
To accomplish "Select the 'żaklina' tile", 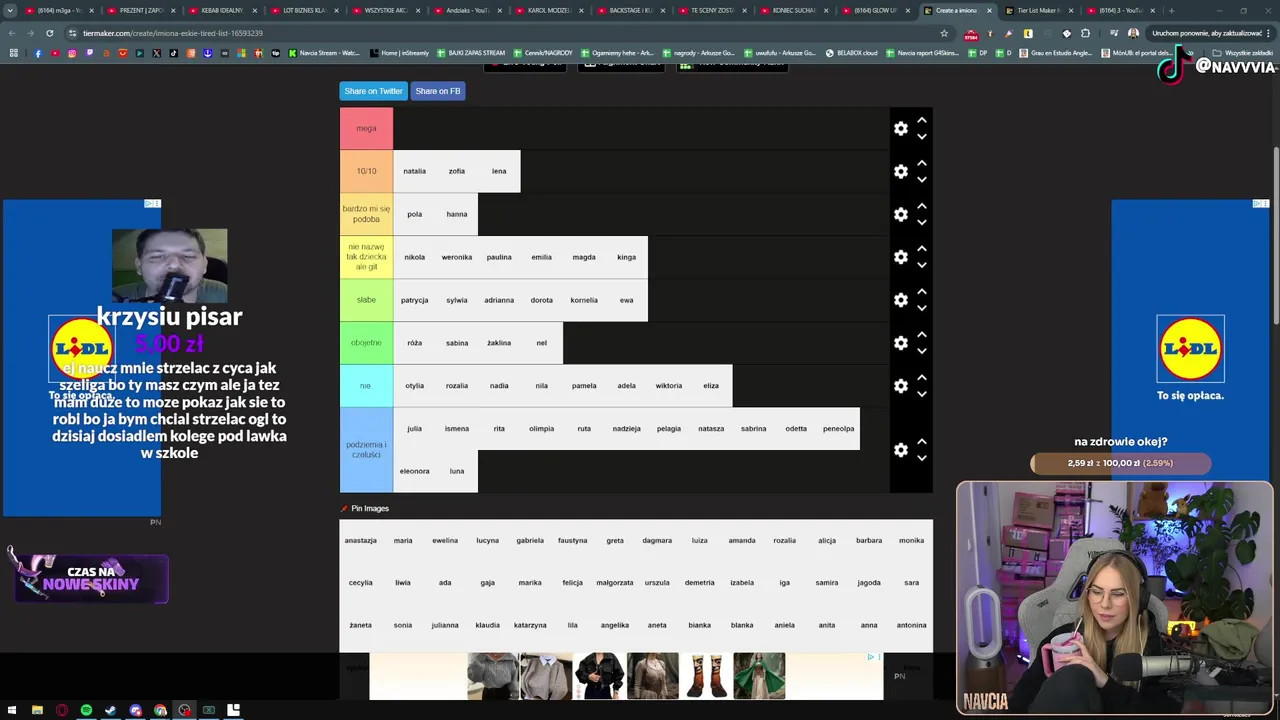I will click(499, 343).
